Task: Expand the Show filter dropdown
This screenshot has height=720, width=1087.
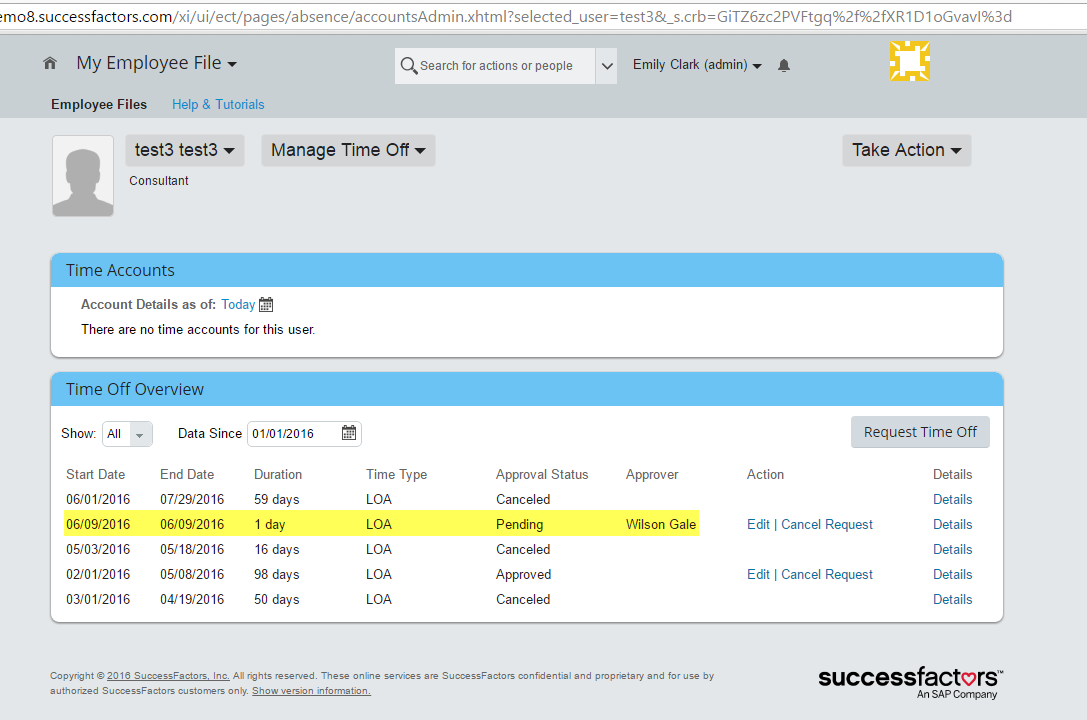Action: coord(128,434)
